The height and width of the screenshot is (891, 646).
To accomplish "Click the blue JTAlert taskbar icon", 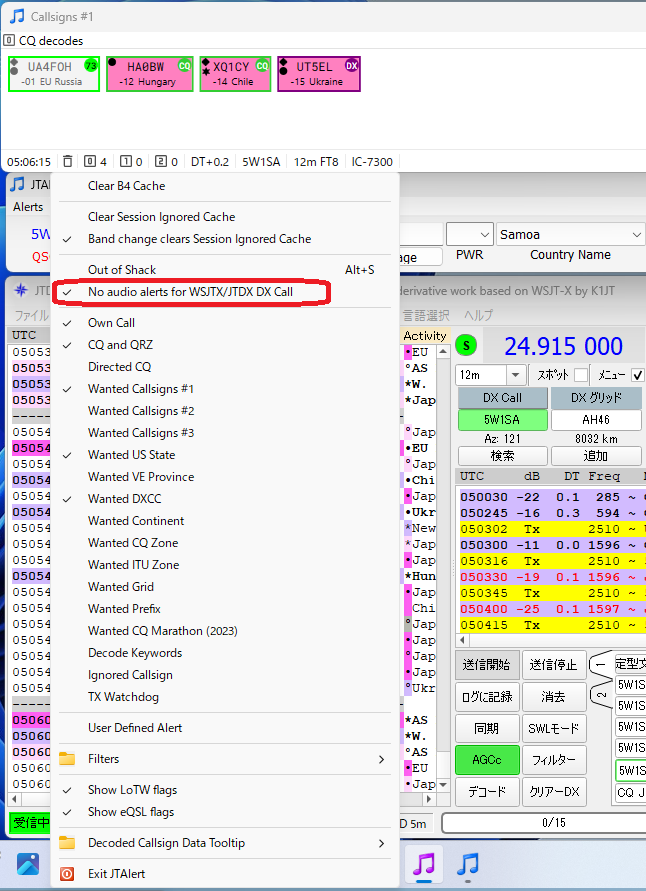I will tap(468, 864).
